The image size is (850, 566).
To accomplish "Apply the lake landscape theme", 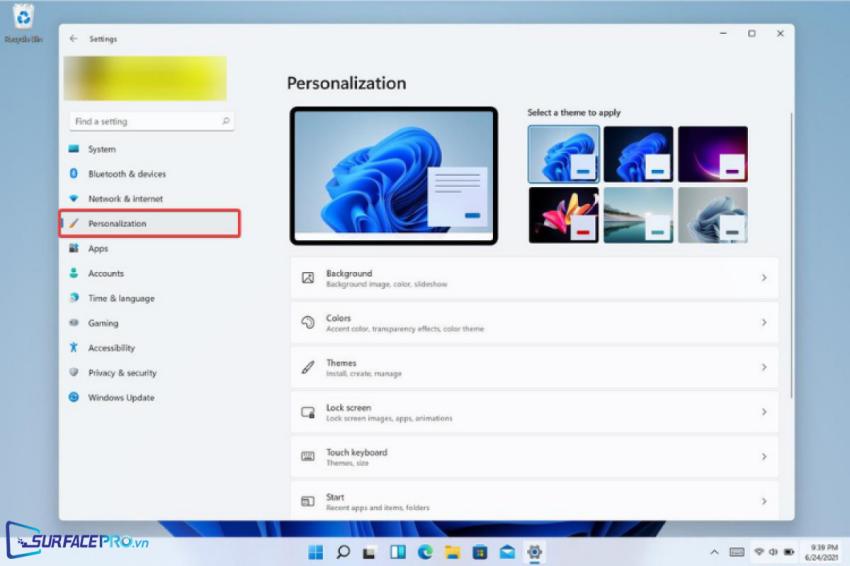I will point(639,215).
